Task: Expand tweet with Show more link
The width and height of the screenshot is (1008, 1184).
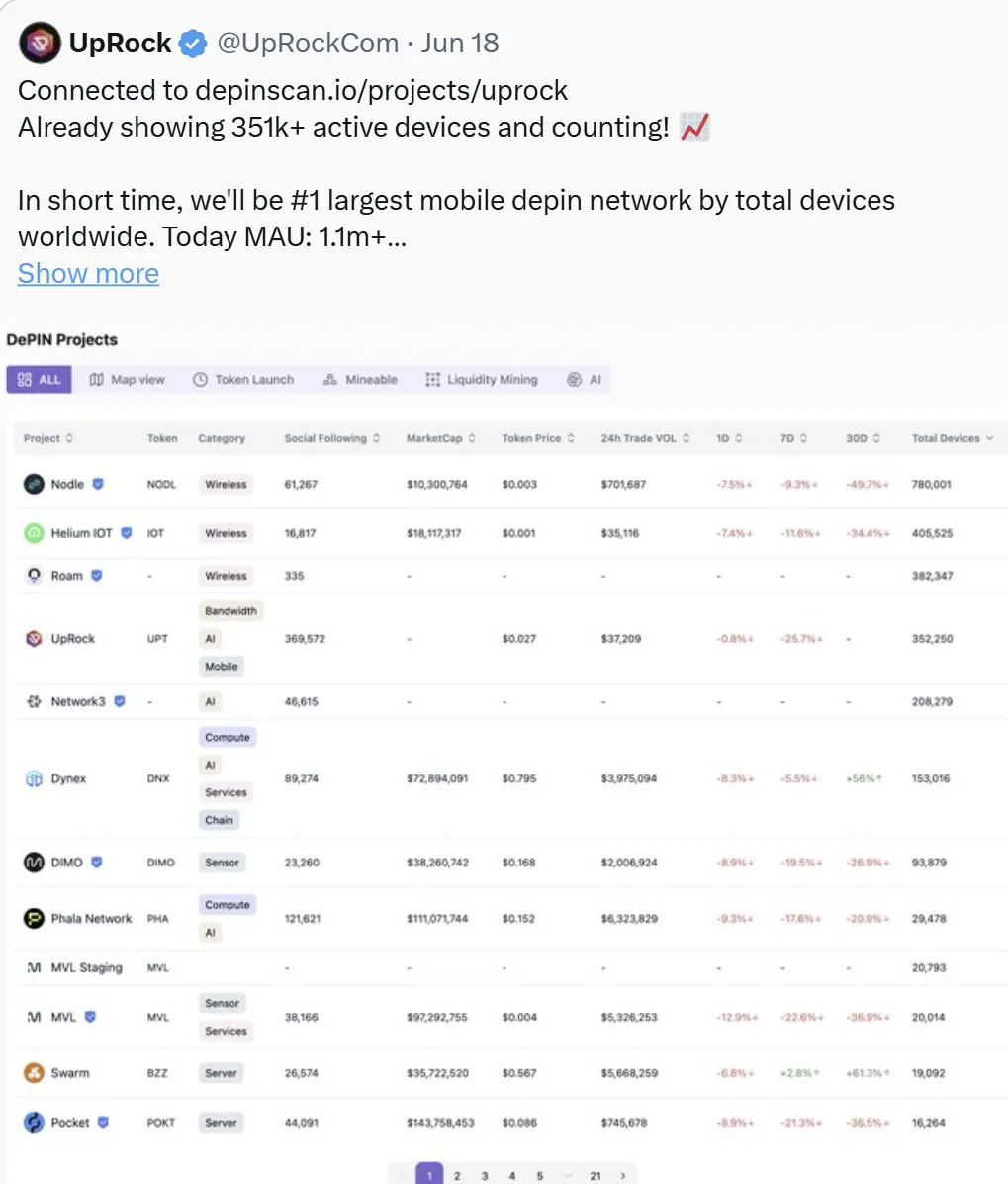Action: pyautogui.click(x=88, y=273)
